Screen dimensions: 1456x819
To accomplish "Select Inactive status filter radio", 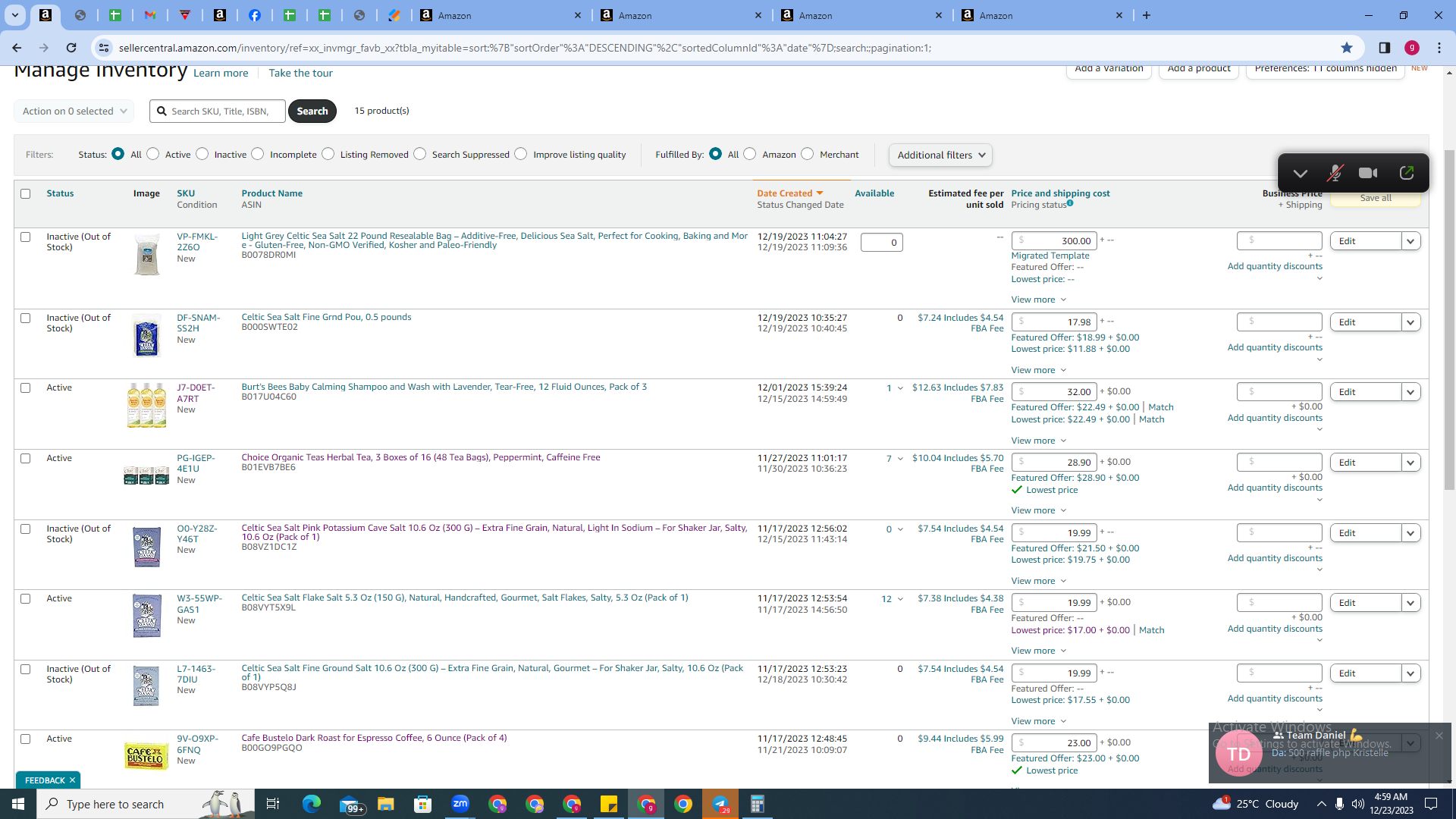I will 202,154.
